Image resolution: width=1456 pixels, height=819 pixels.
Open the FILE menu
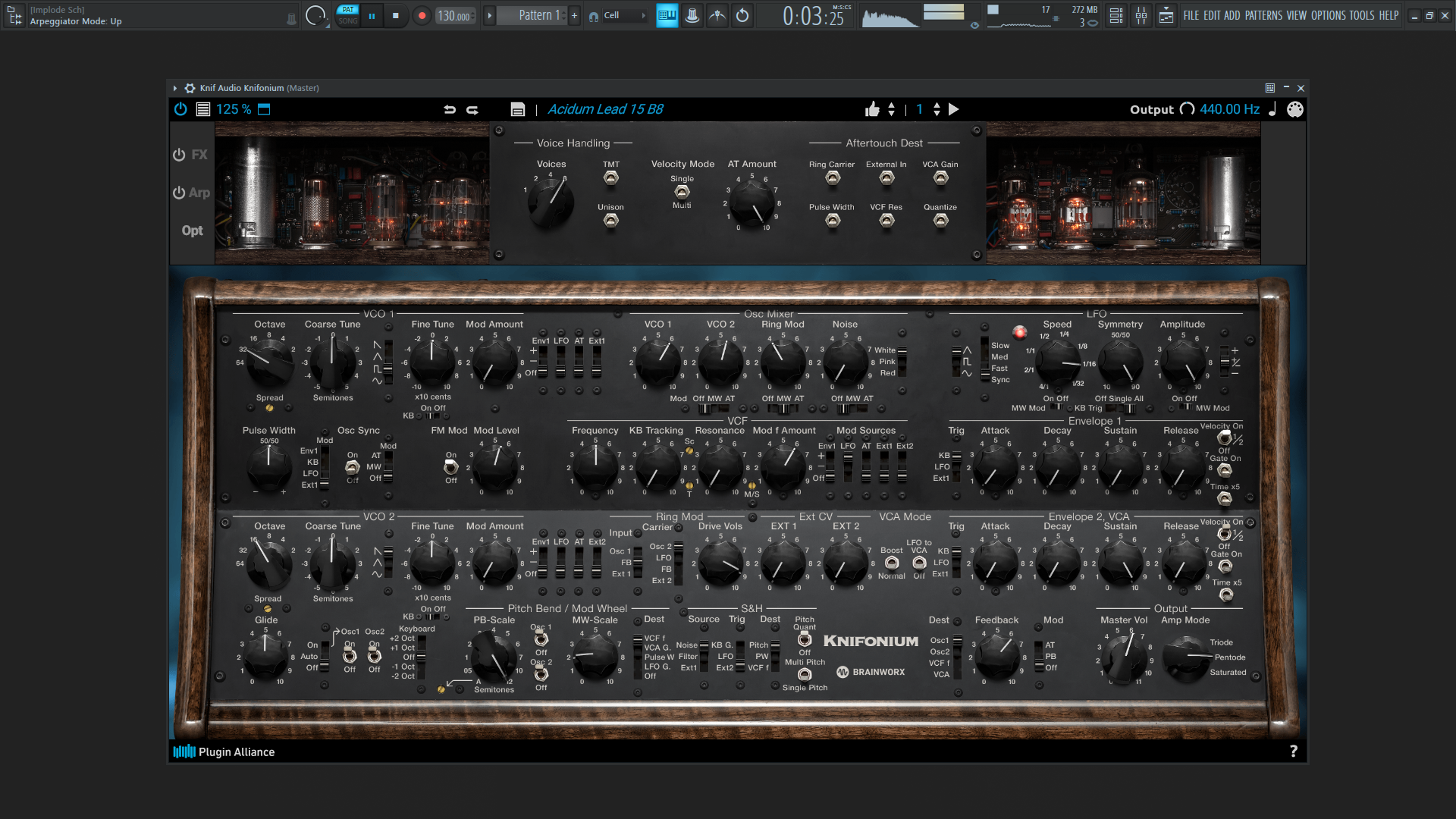pyautogui.click(x=1191, y=15)
